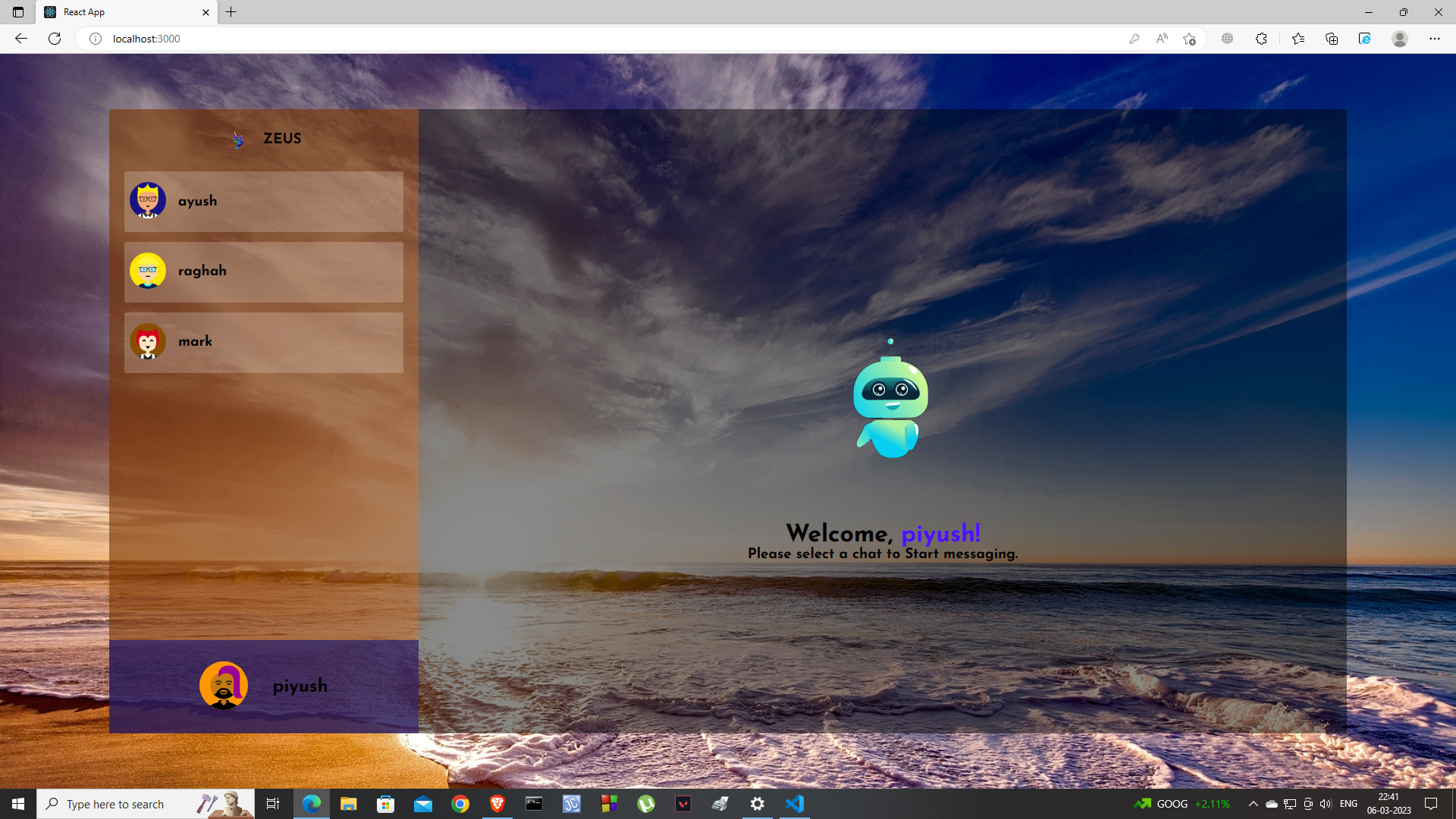Show hidden system tray icons
This screenshot has height=819, width=1456.
click(x=1253, y=804)
